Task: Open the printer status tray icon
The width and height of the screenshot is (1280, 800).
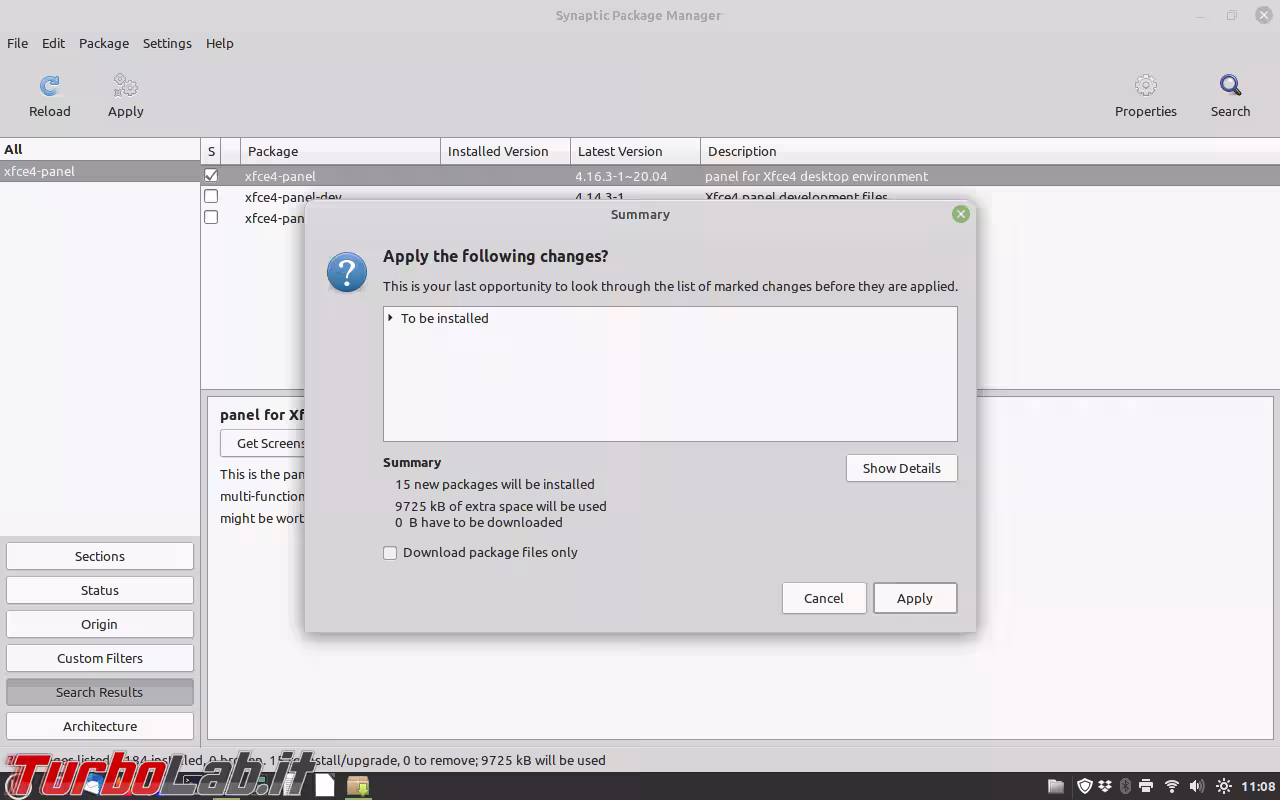Action: 1146,786
